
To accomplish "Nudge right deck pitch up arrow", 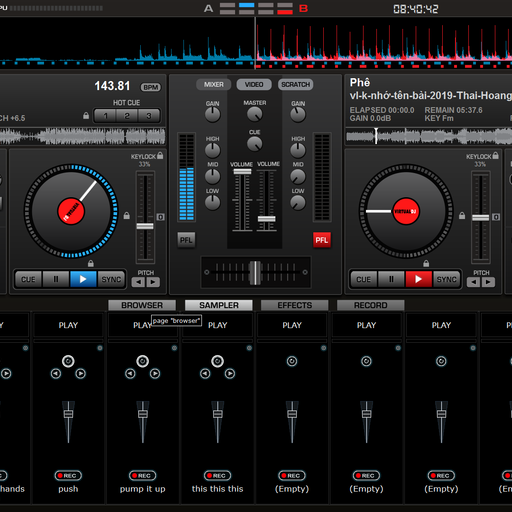I will (x=488, y=282).
